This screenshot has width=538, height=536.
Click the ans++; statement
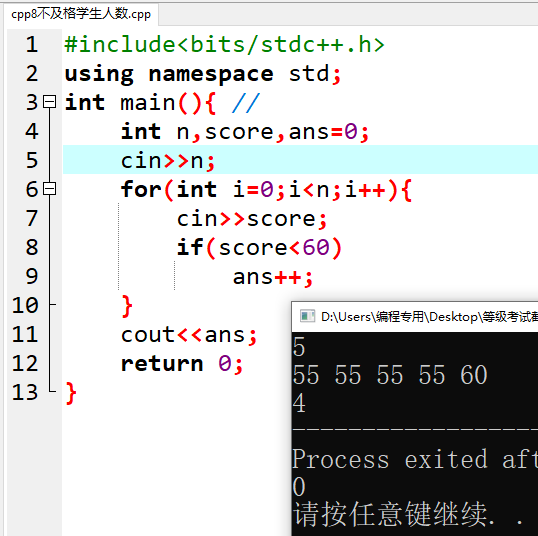coord(273,277)
